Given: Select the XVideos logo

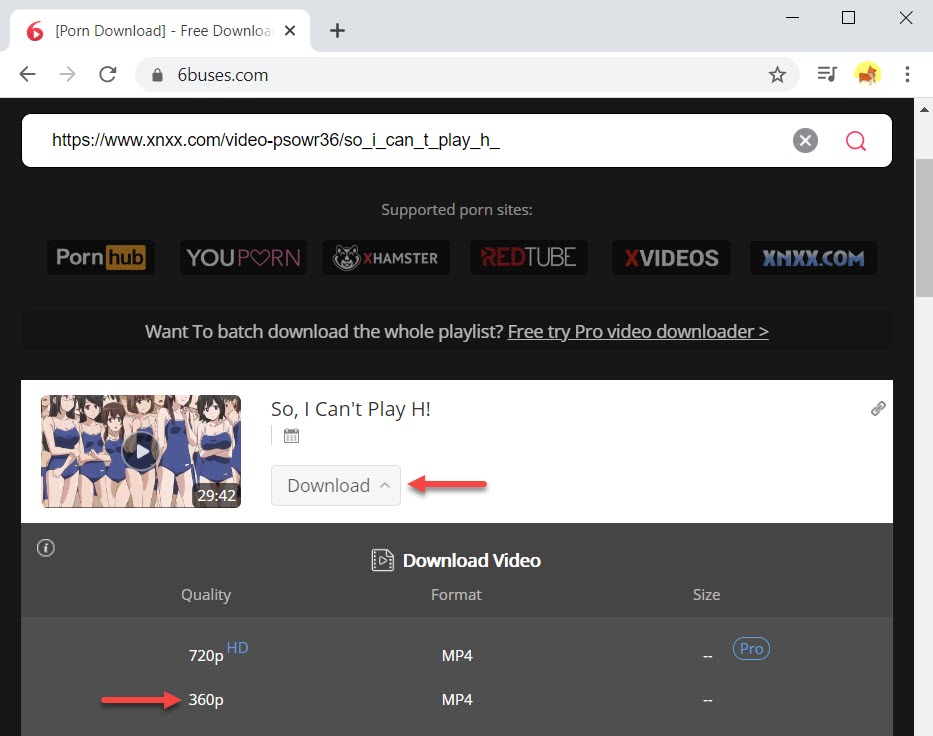Looking at the screenshot, I should [671, 258].
